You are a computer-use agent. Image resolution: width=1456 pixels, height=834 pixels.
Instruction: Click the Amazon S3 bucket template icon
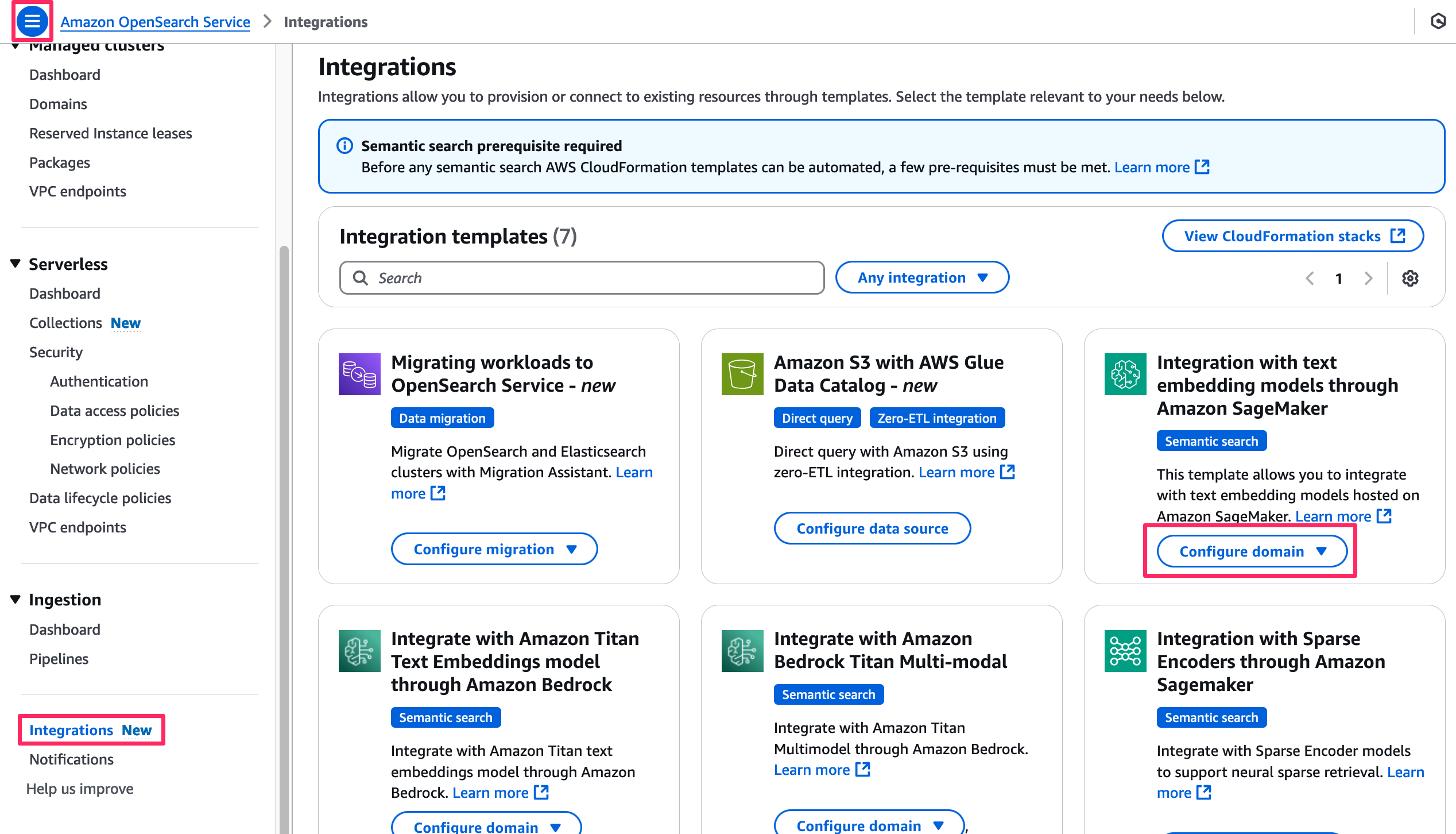click(742, 374)
